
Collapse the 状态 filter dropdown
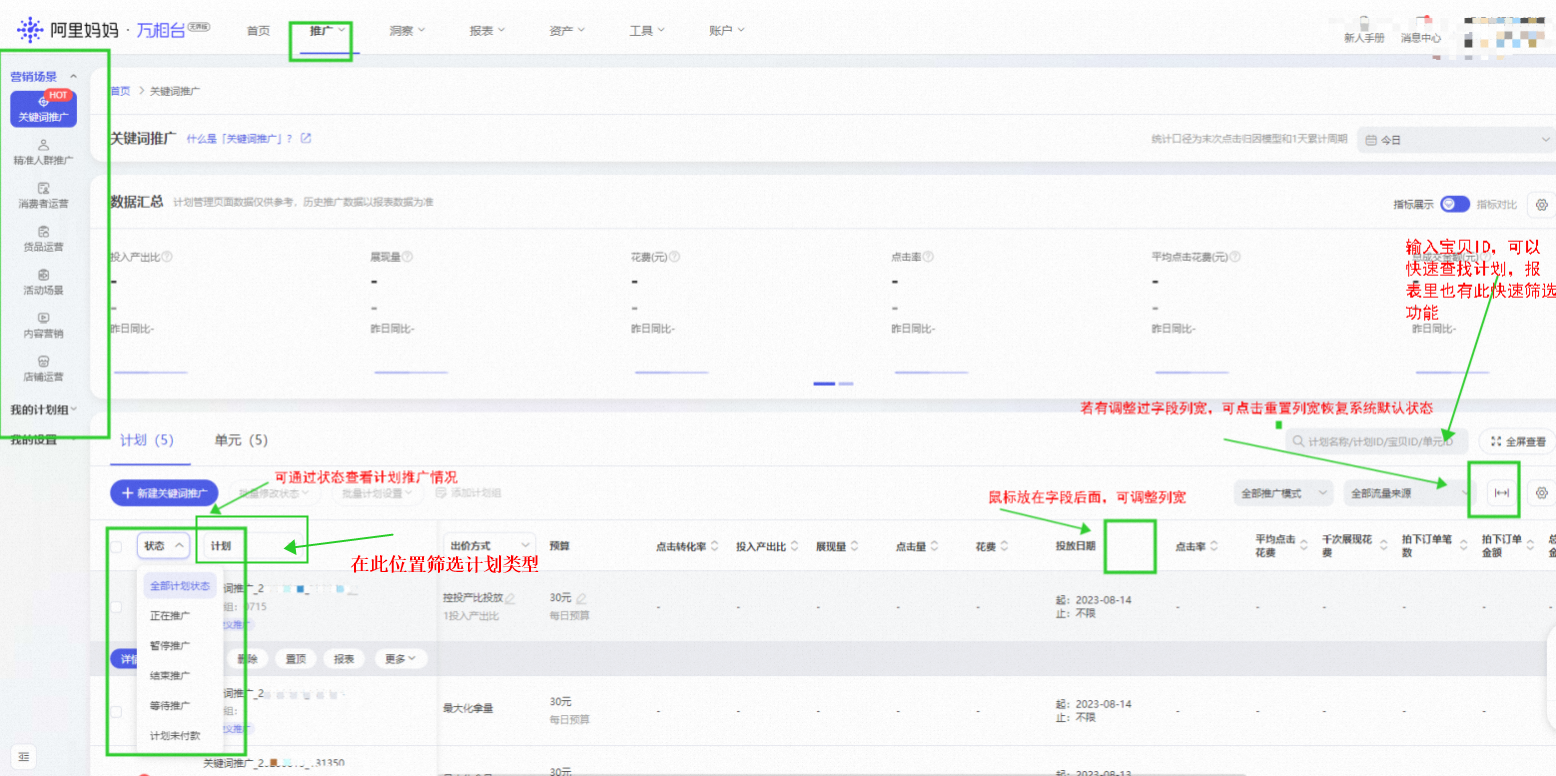coord(163,546)
